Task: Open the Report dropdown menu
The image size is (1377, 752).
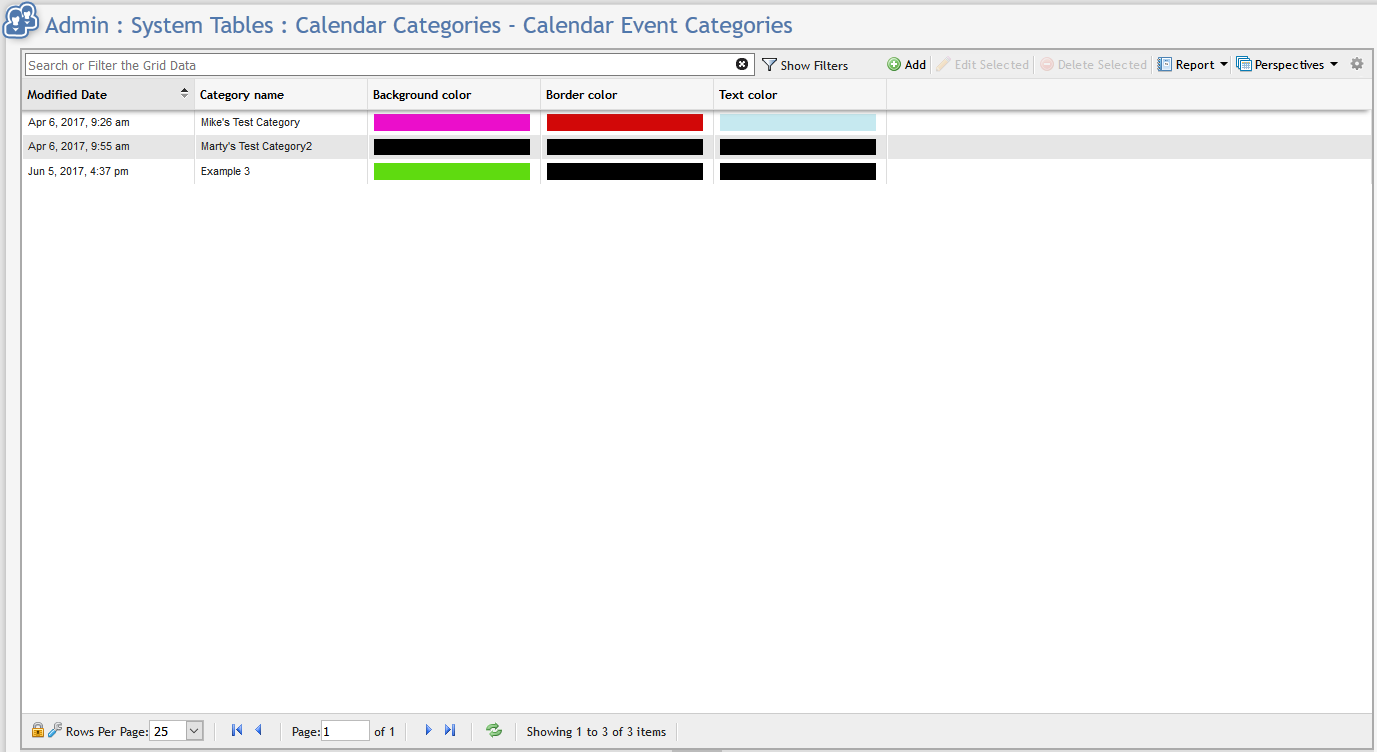Action: pos(1193,65)
